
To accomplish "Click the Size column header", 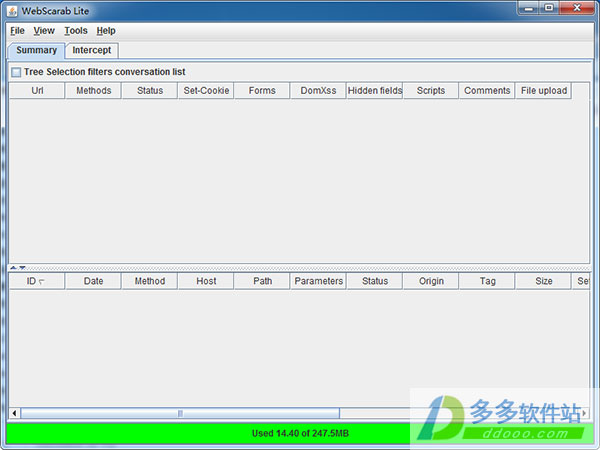I will [x=543, y=281].
